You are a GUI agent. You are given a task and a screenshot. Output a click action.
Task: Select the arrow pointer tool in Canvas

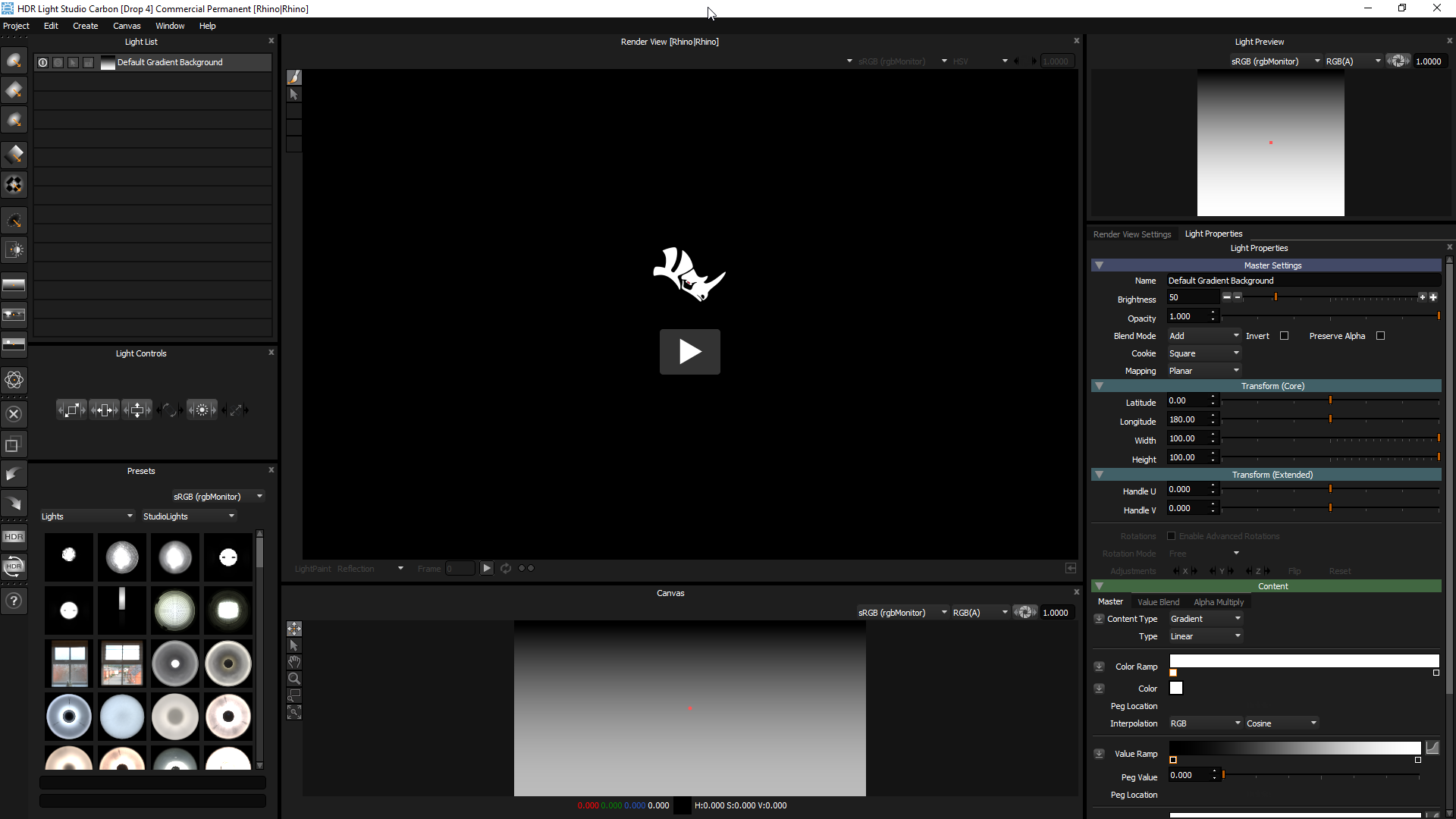[x=294, y=645]
